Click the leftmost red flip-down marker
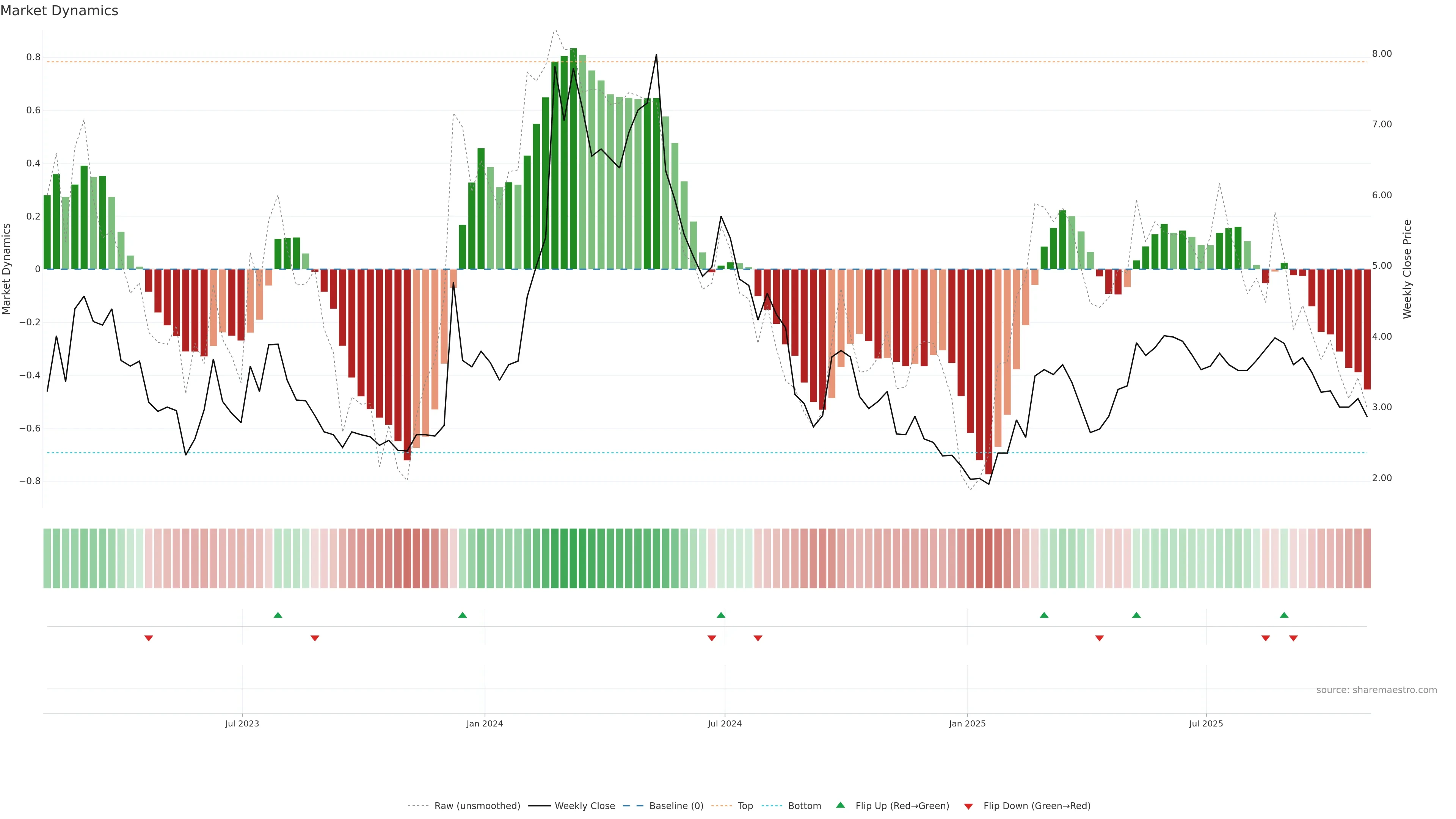This screenshot has width=1456, height=819. coord(149,638)
